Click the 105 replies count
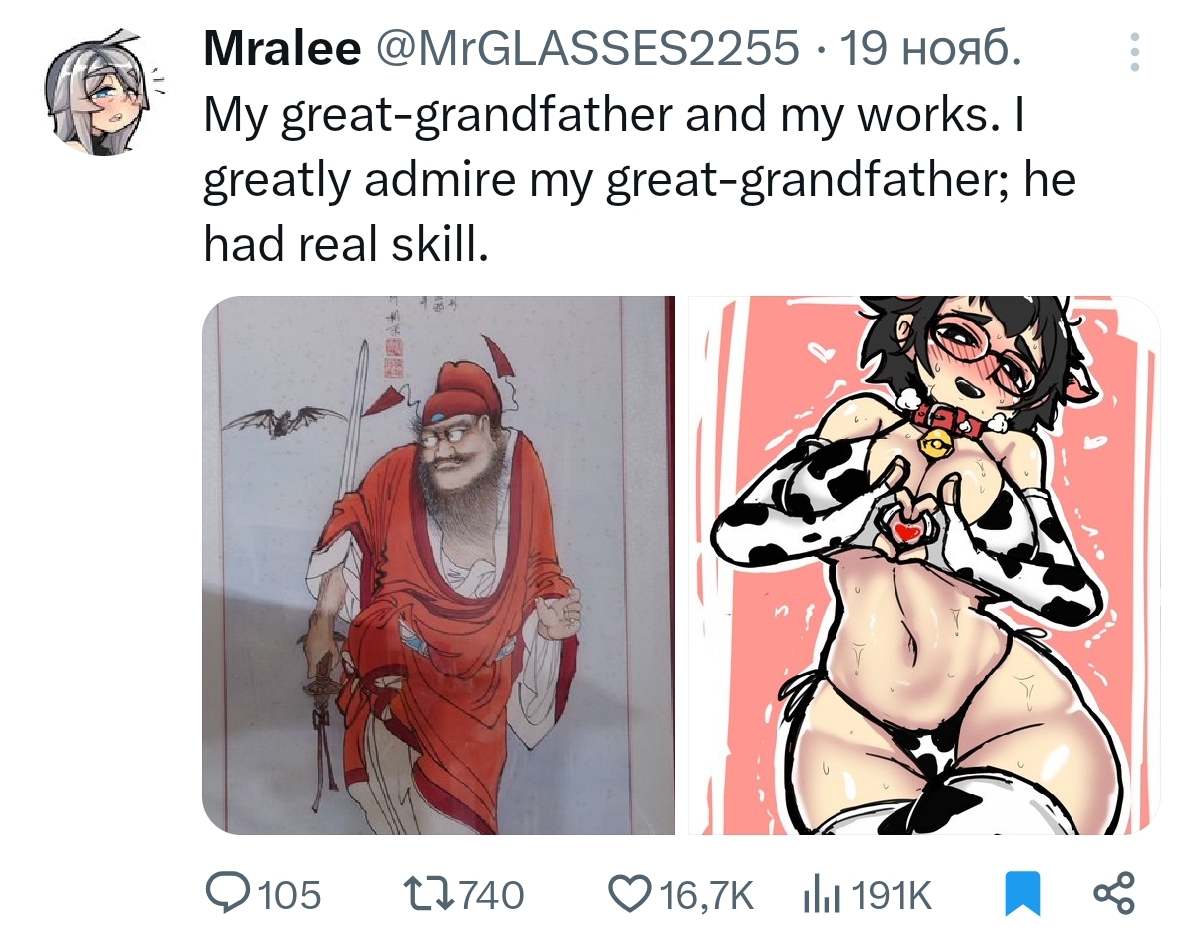 coord(290,894)
